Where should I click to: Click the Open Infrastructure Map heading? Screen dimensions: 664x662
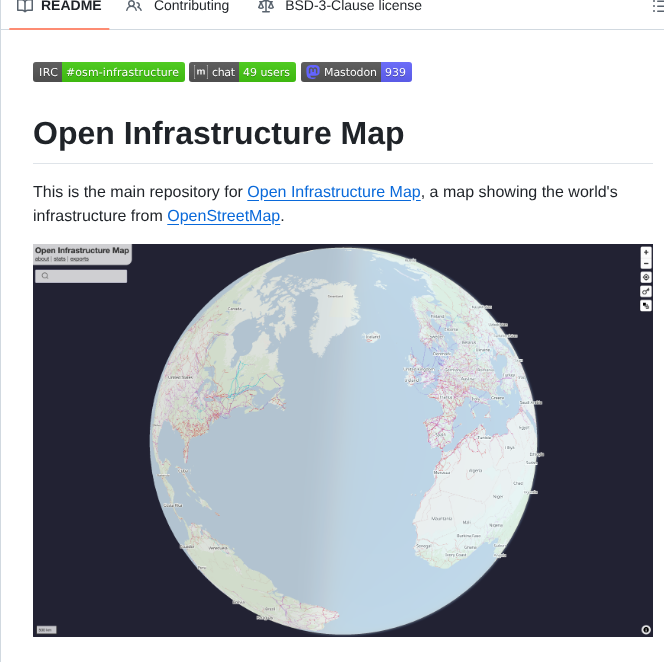coord(219,133)
